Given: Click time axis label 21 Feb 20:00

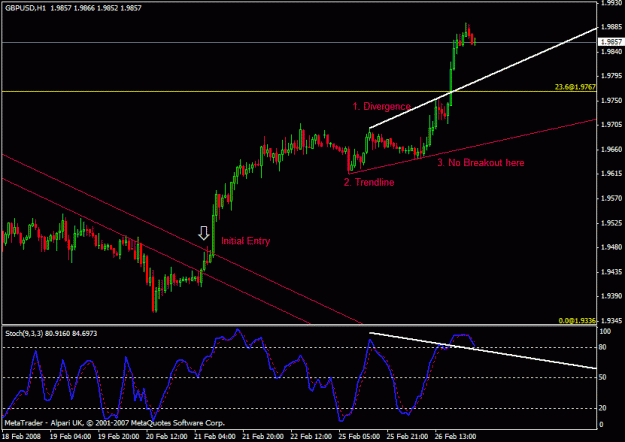Looking at the screenshot, I should click(263, 436).
